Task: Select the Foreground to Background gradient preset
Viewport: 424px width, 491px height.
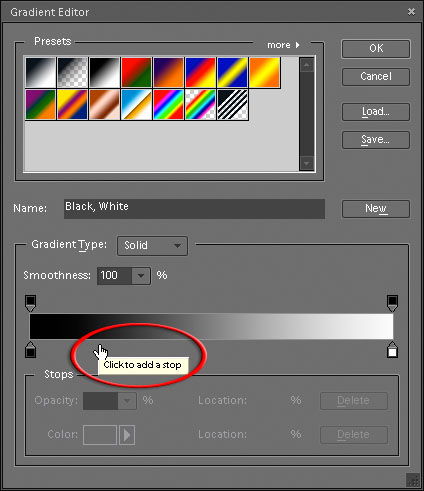Action: 40,73
